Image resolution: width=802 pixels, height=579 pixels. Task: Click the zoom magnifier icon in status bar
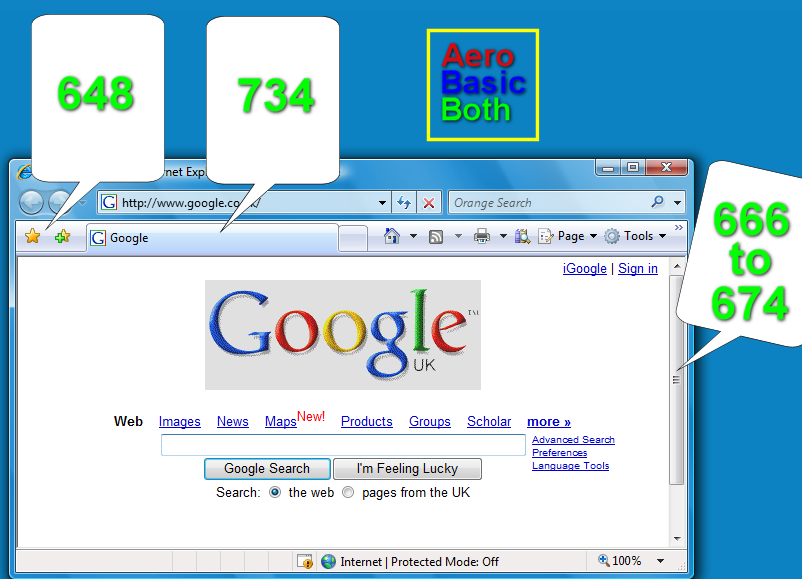[604, 560]
